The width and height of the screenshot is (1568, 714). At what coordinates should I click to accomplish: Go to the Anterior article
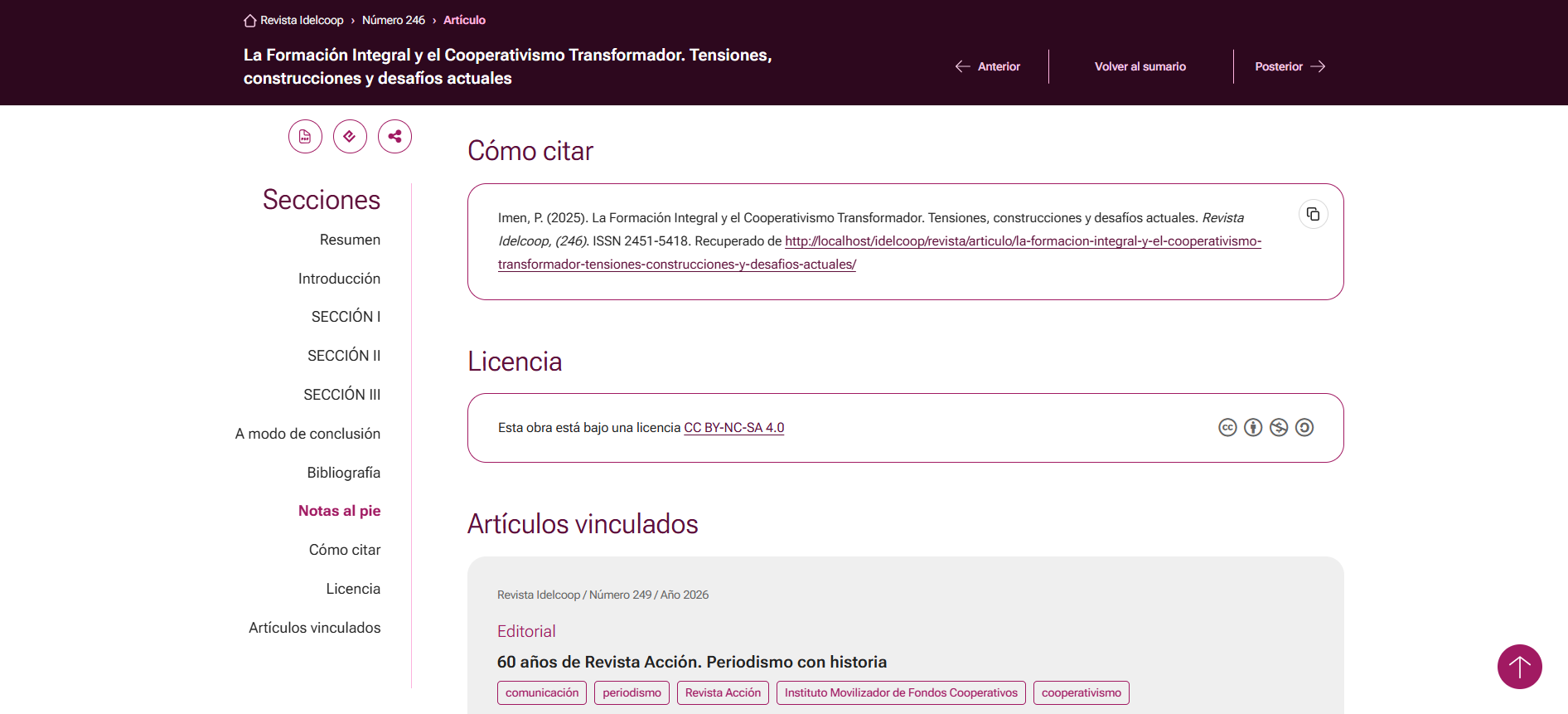tap(988, 66)
